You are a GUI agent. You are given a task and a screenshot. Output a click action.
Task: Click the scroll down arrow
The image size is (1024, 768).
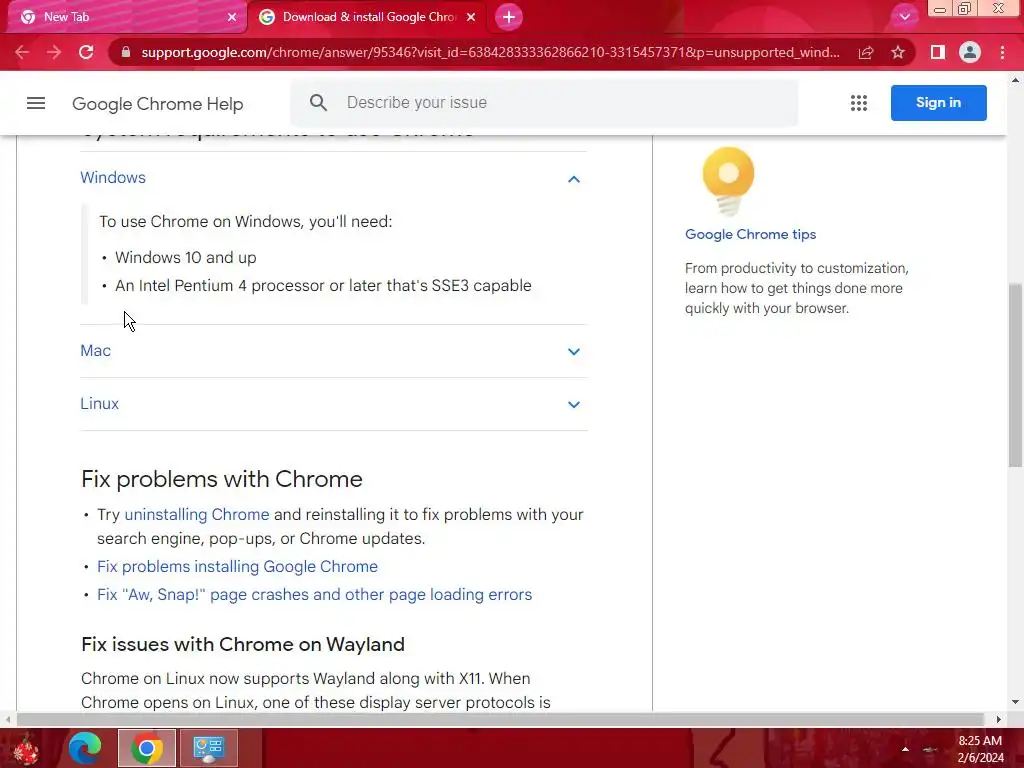(1015, 703)
